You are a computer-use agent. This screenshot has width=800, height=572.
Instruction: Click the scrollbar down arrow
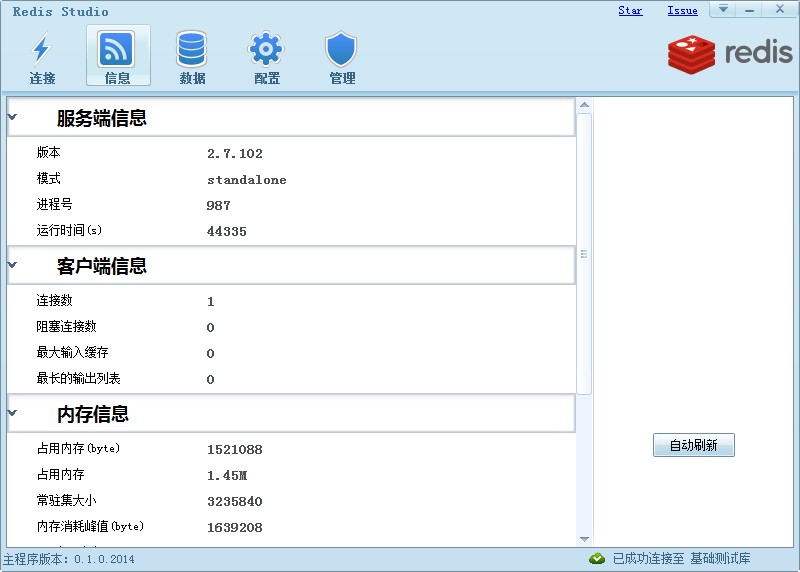585,539
